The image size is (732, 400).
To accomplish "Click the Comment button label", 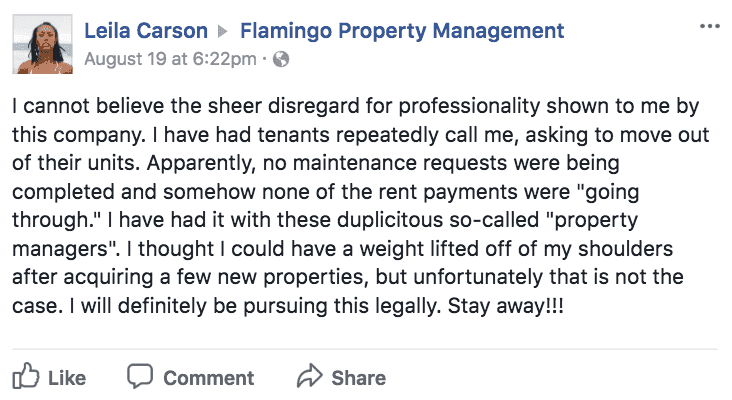I will tap(209, 378).
